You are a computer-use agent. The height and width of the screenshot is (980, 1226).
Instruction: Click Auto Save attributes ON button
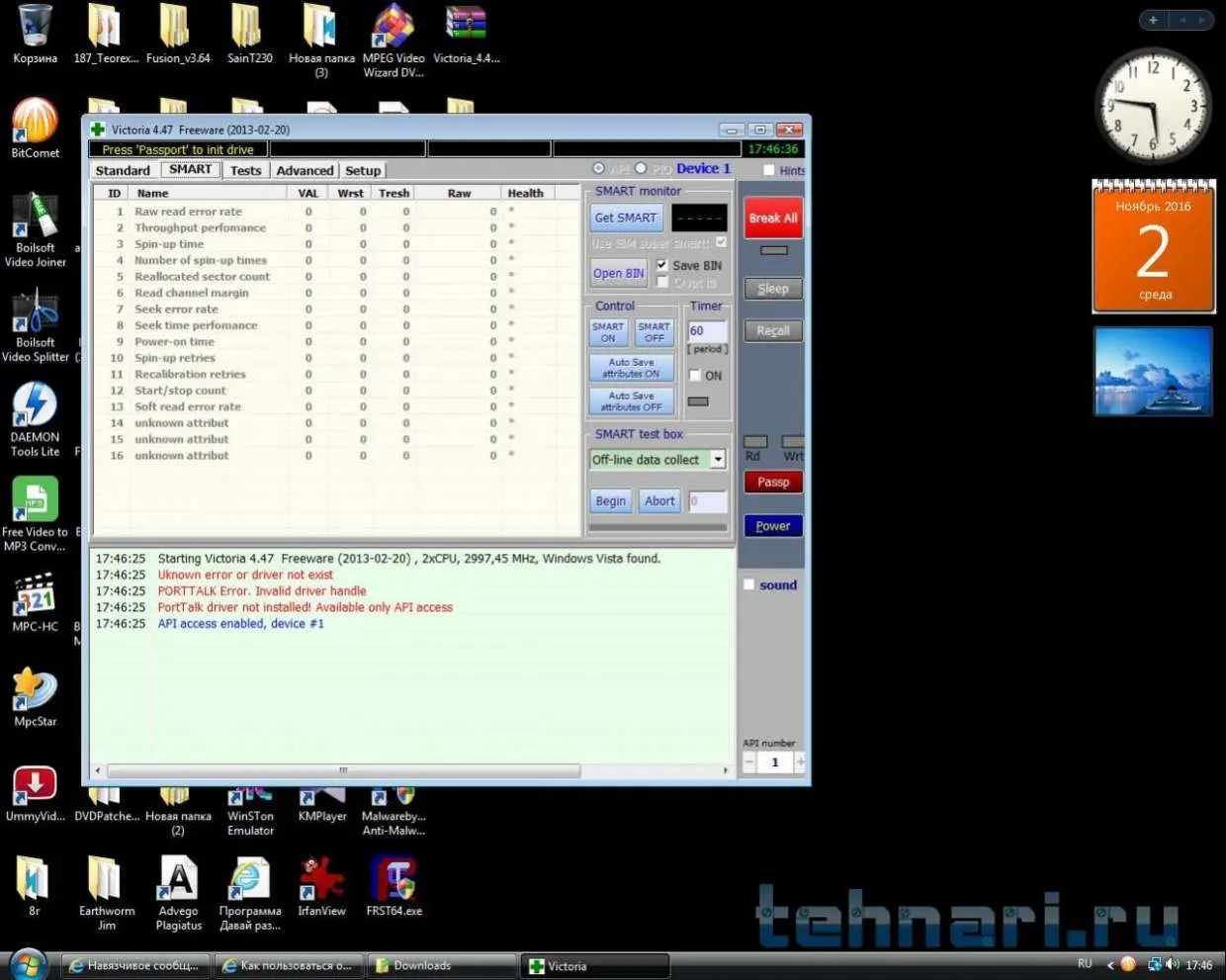[632, 368]
